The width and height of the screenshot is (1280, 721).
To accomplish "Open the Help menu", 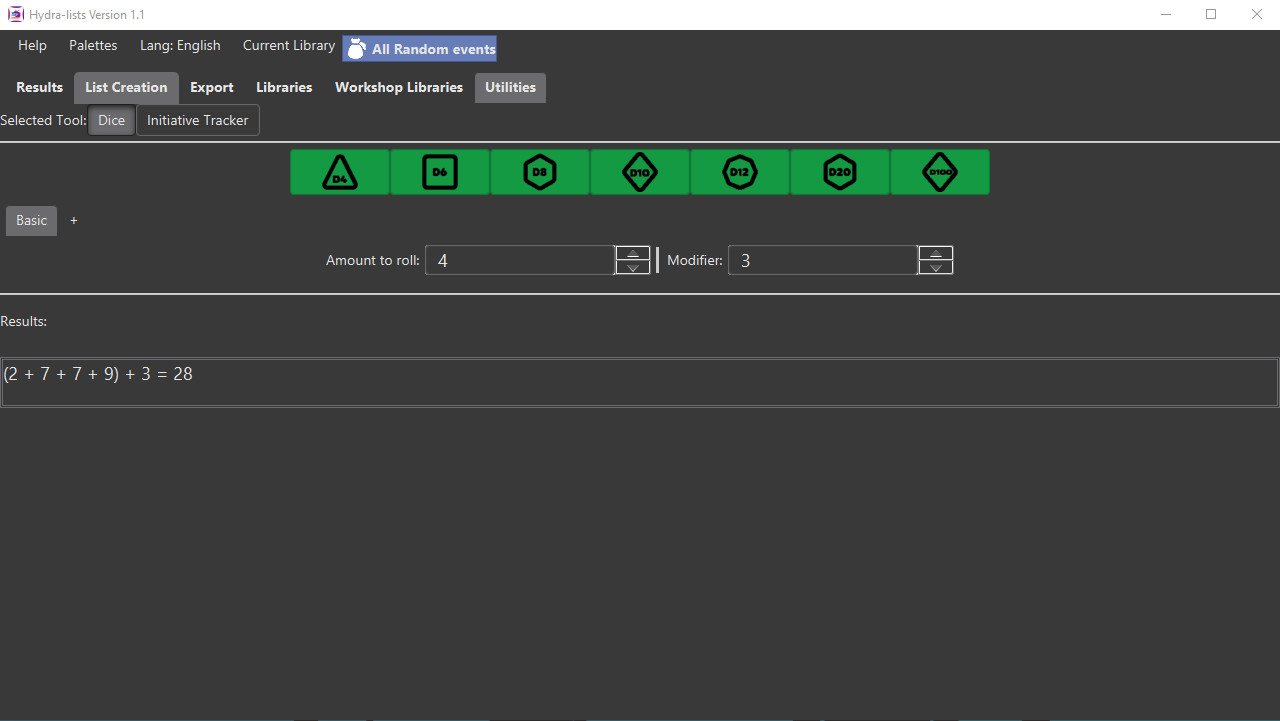I will point(31,45).
